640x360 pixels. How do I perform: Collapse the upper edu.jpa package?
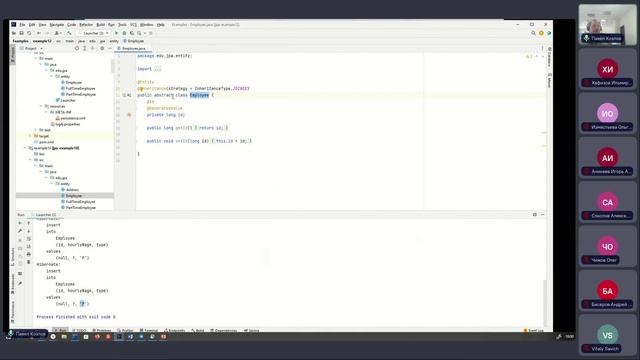(x=47, y=70)
